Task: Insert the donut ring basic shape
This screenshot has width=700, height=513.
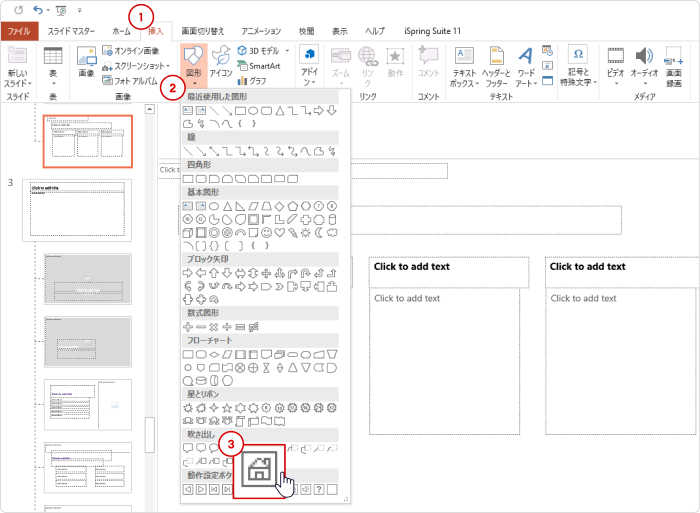Action: point(214,233)
